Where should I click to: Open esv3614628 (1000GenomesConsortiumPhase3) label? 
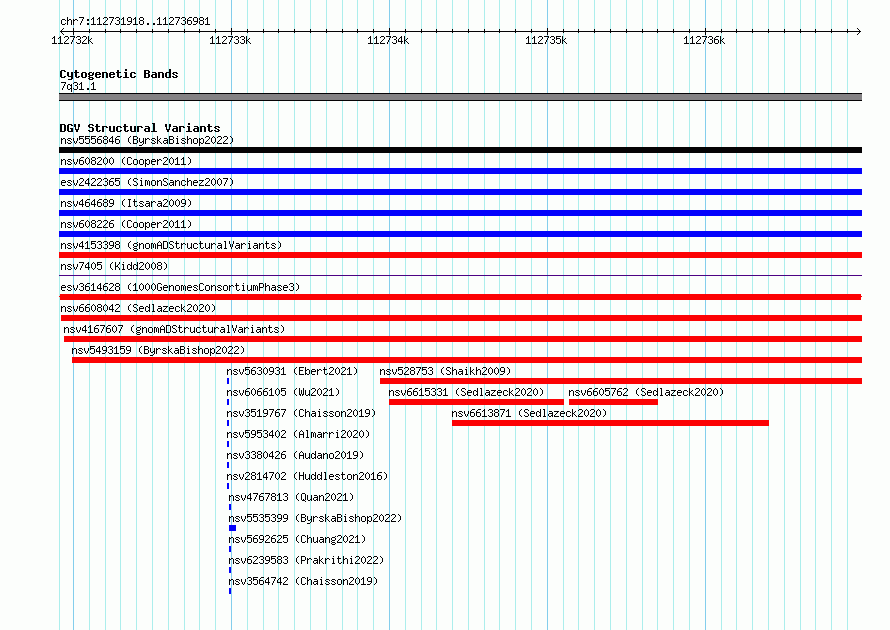(180, 287)
